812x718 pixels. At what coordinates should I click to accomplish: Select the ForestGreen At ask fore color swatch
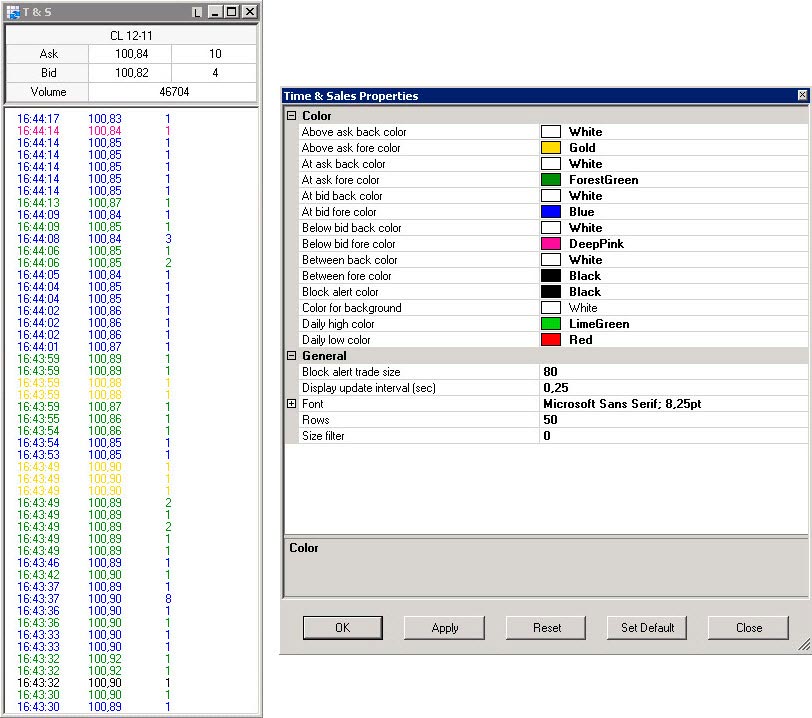click(x=551, y=180)
